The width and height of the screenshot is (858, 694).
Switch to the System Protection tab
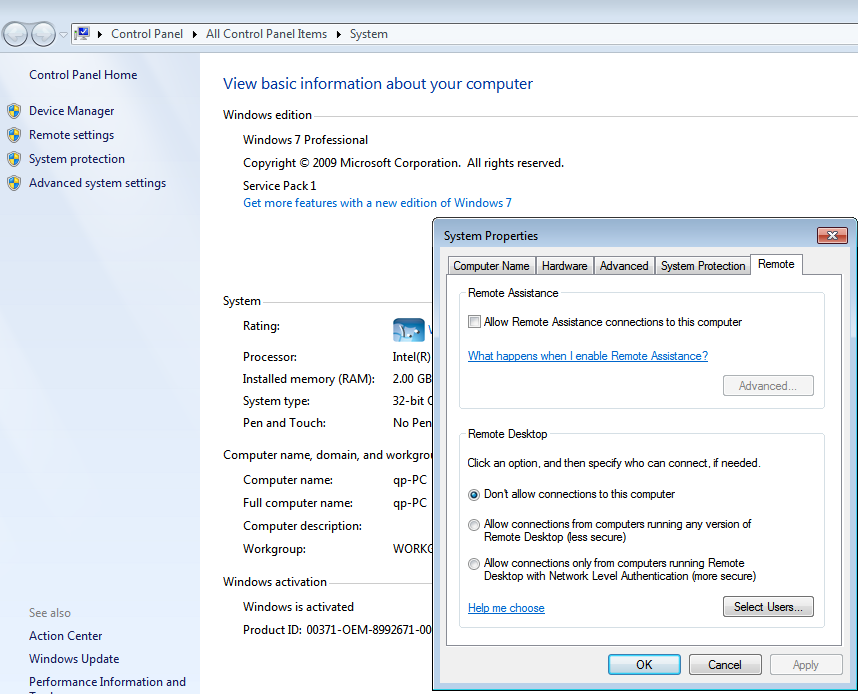tap(703, 266)
